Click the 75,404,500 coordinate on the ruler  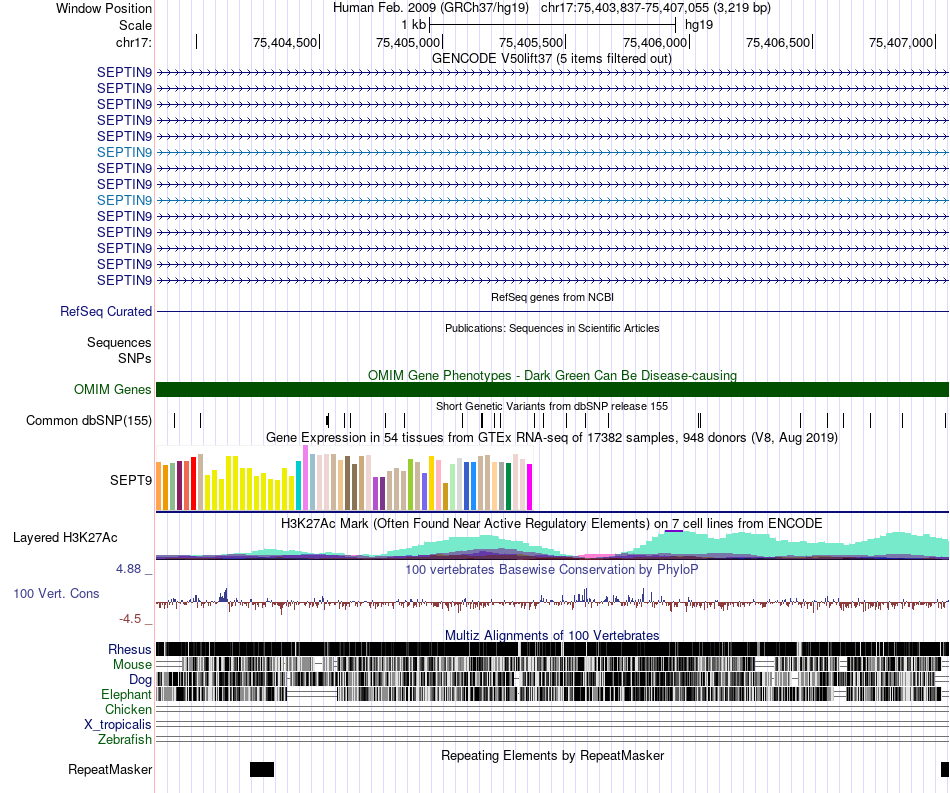pyautogui.click(x=285, y=42)
